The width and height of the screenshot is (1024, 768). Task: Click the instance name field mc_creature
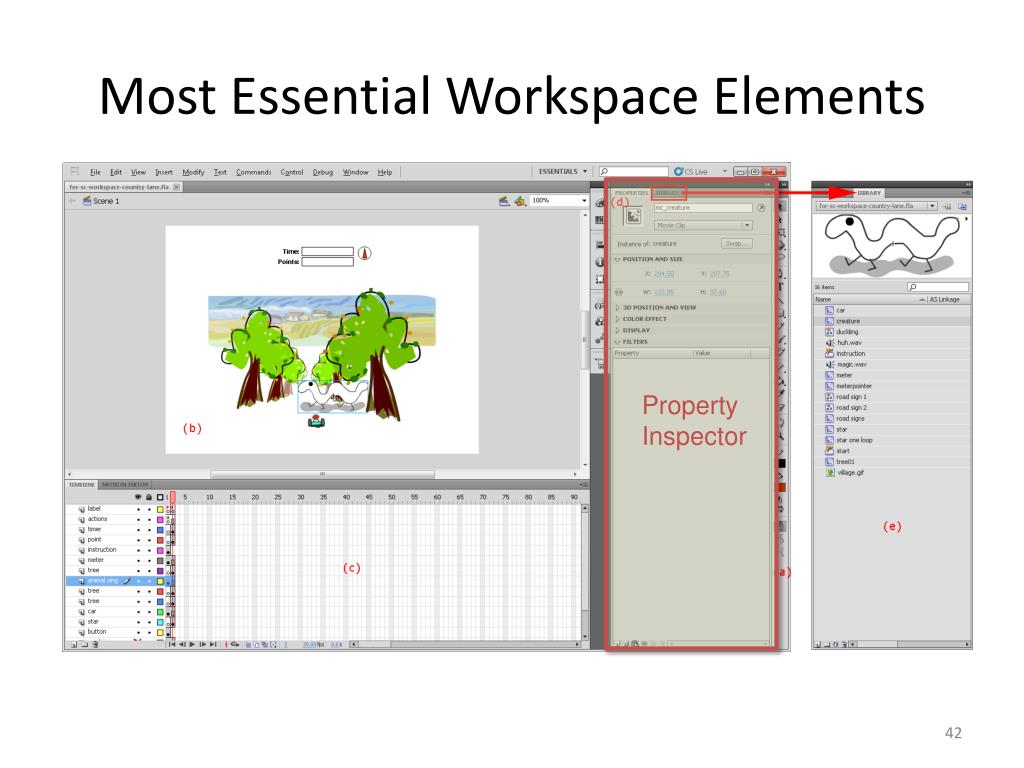[x=703, y=208]
